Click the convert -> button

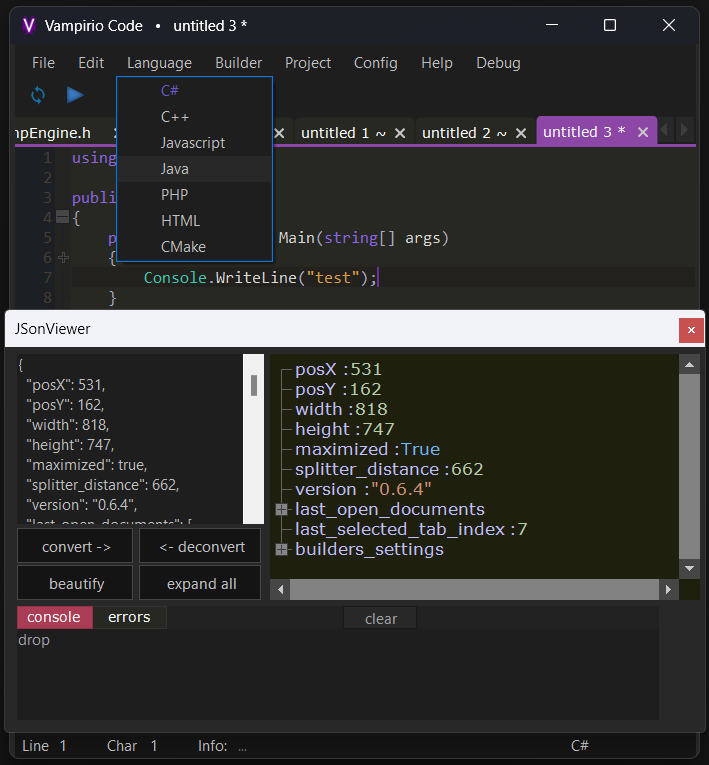click(76, 547)
